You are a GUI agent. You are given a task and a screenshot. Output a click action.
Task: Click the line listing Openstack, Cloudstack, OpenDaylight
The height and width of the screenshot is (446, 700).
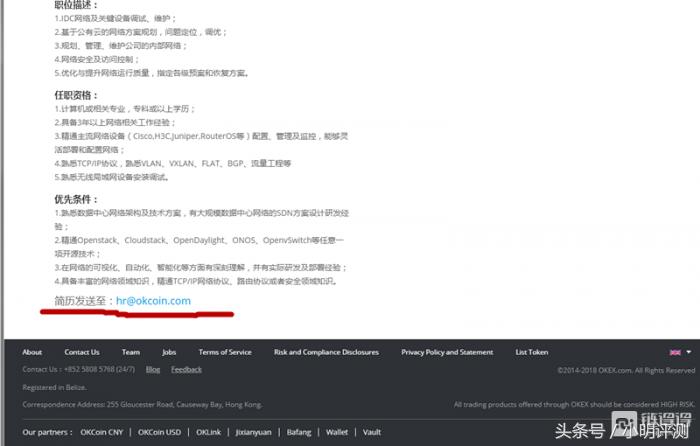click(199, 240)
